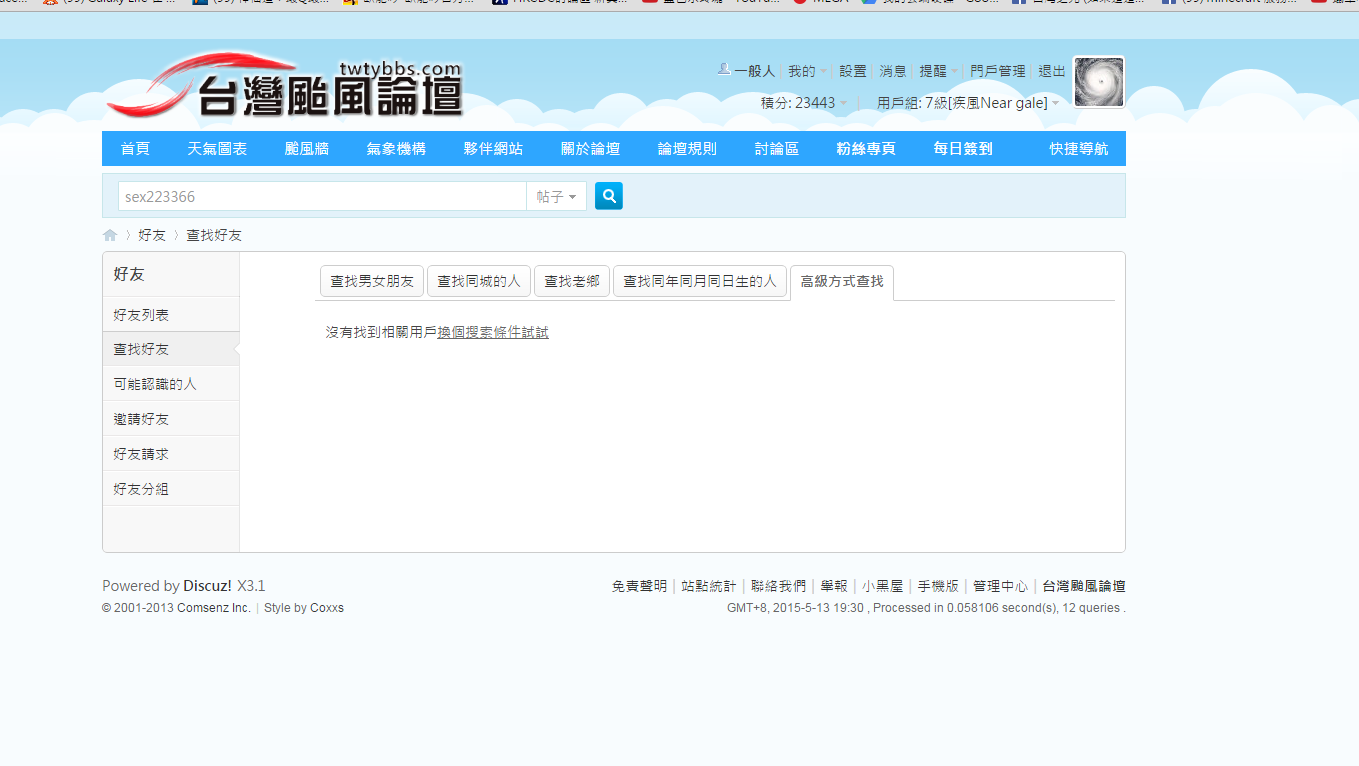Switch to 查找男女朋友 tab
Screen dimensions: 1359x766
[x=372, y=281]
